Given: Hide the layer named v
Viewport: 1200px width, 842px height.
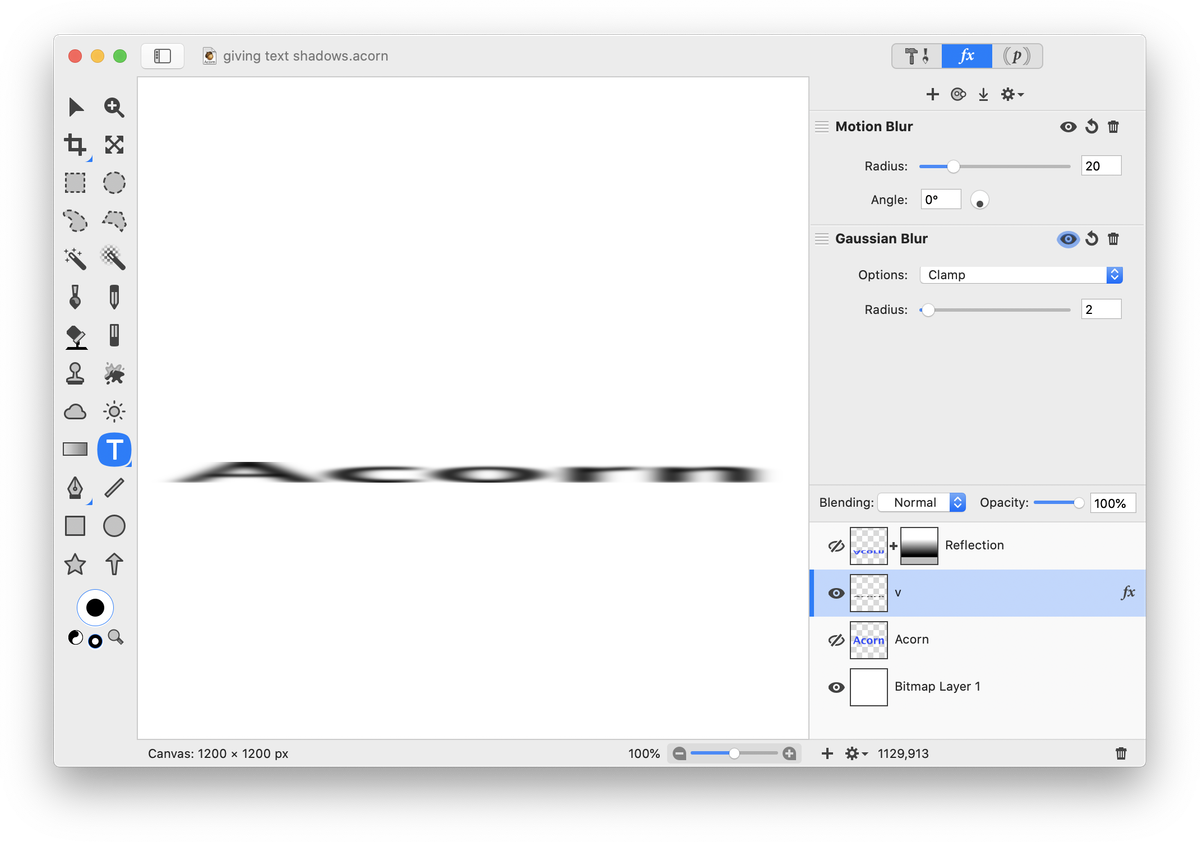Looking at the screenshot, I should [837, 593].
